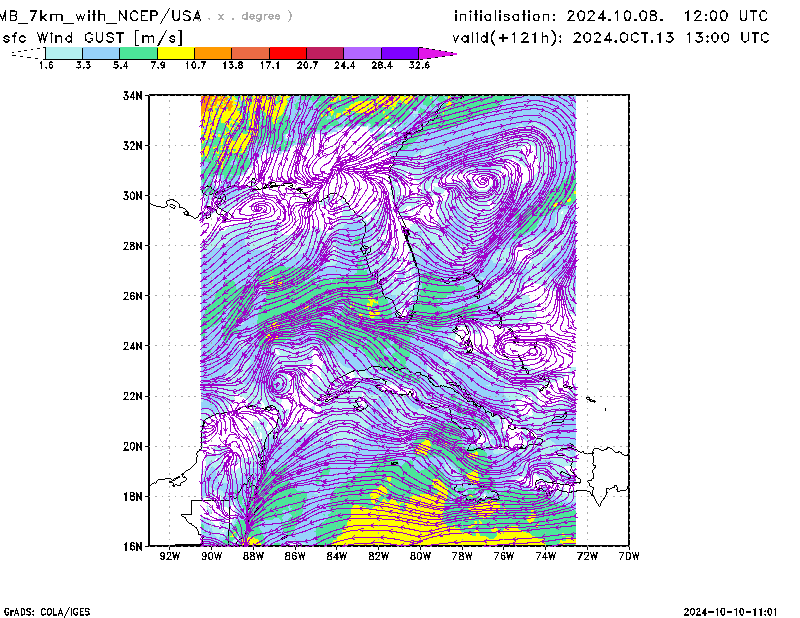Click the dashed white legend start arrow
The height and width of the screenshot is (618, 800).
(28, 53)
